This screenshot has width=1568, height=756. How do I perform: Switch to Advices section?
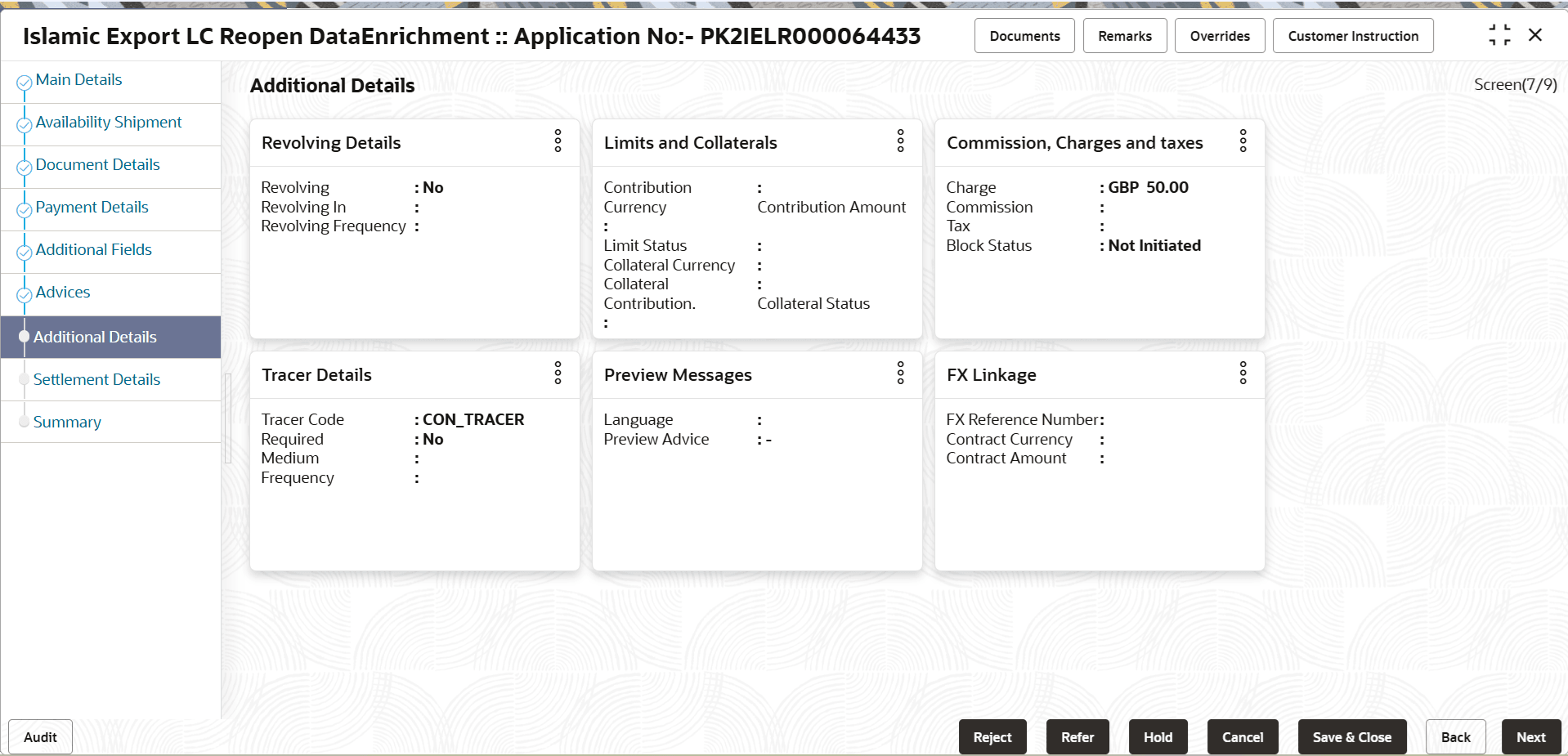point(63,292)
